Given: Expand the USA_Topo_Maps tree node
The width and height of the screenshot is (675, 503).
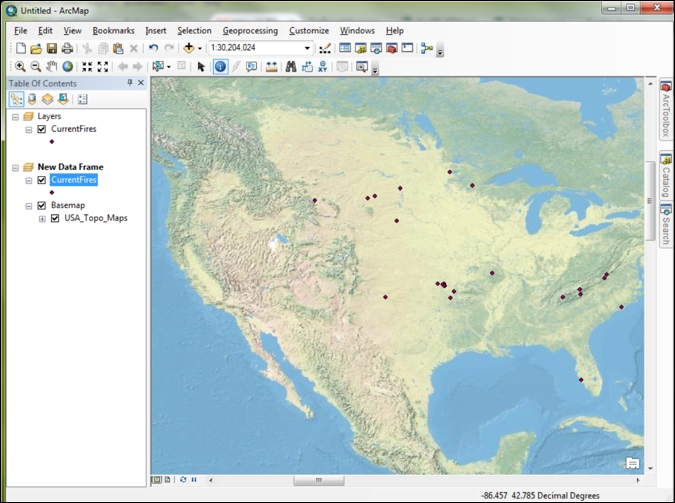Looking at the screenshot, I should [42, 218].
